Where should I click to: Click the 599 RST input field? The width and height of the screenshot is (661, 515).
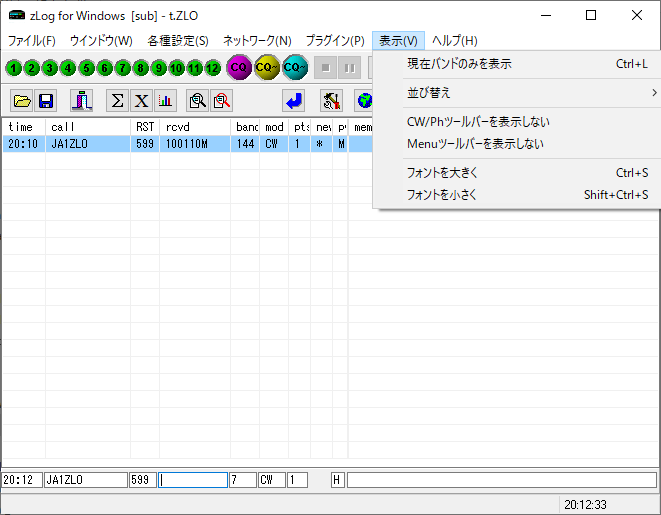tap(143, 480)
